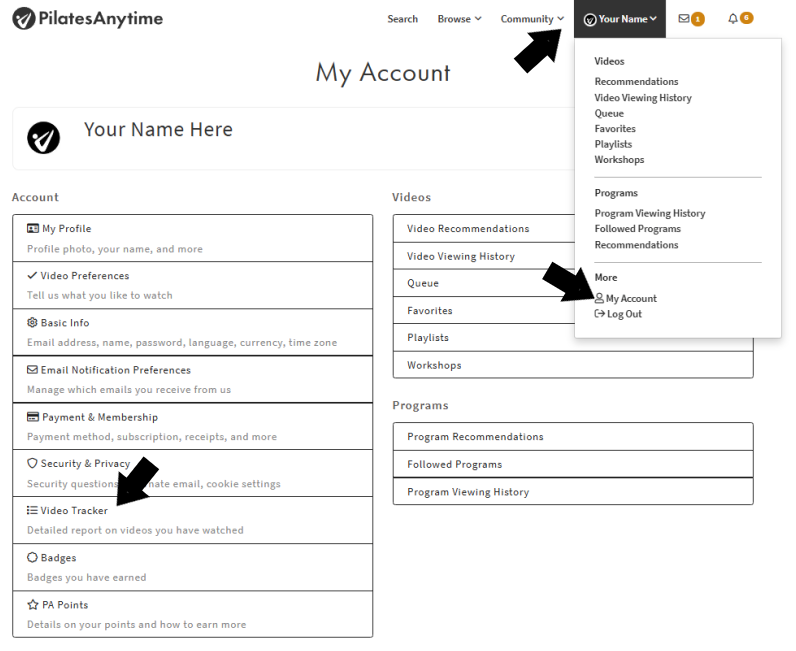The height and width of the screenshot is (651, 796).
Task: Click the Badges circle icon
Action: [32, 558]
